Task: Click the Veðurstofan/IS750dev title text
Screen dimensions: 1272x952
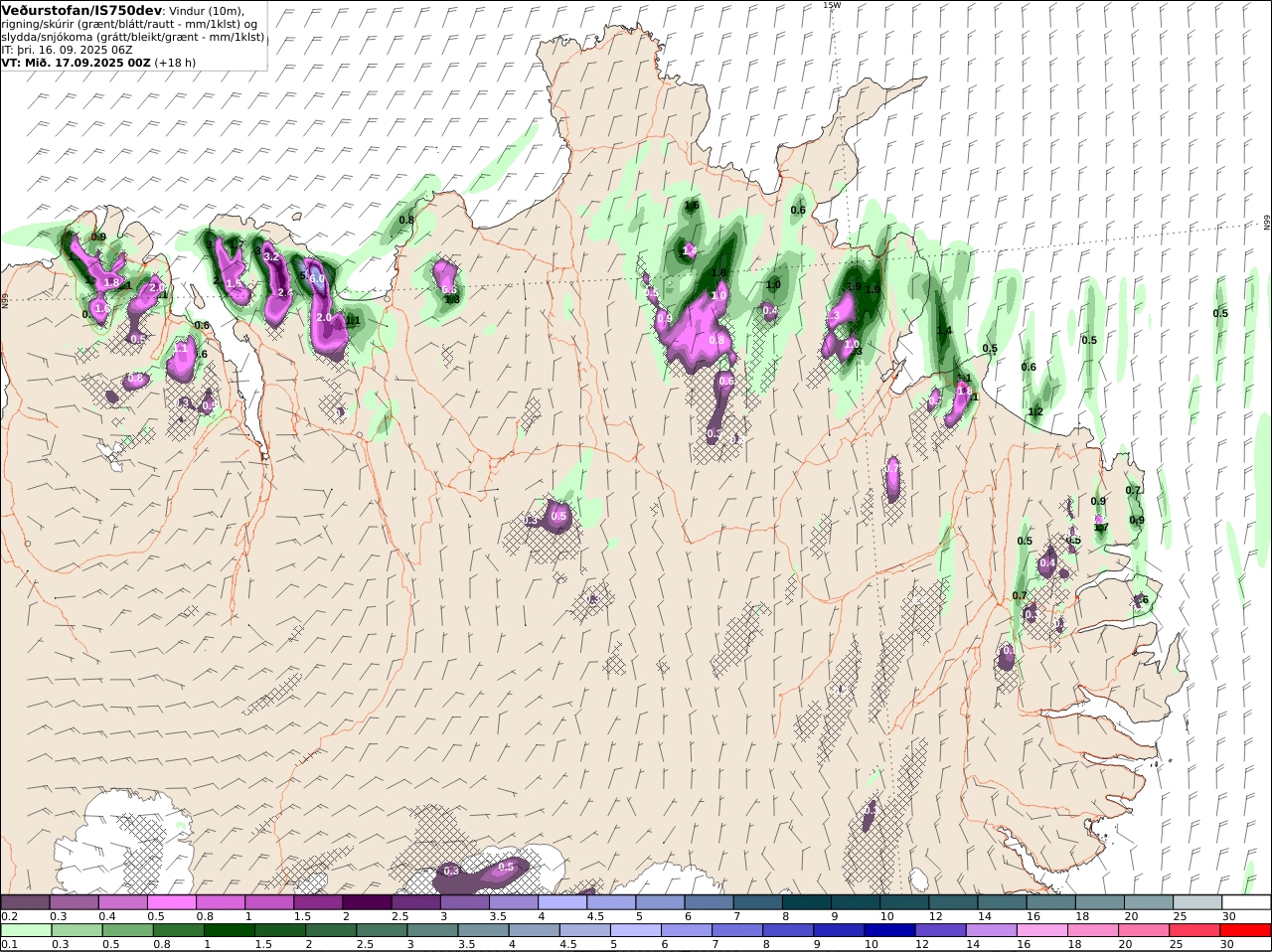Action: pyautogui.click(x=82, y=10)
